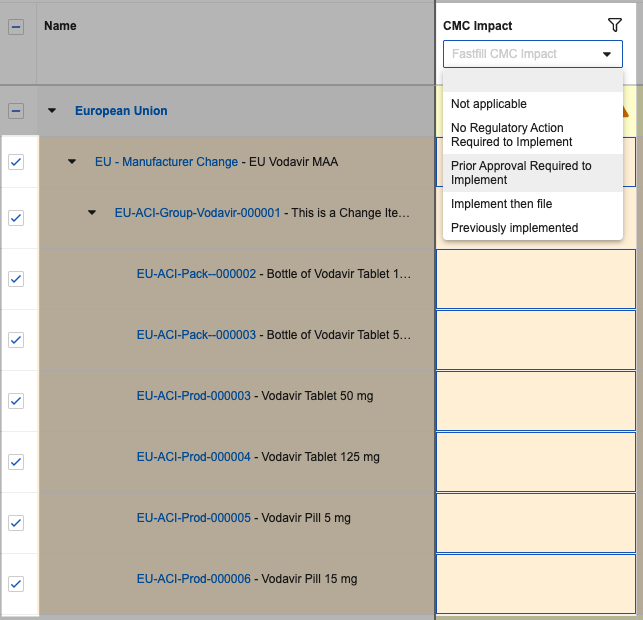Open the EU-ACI-Prod-000003 link
The height and width of the screenshot is (620, 643).
click(x=193, y=396)
